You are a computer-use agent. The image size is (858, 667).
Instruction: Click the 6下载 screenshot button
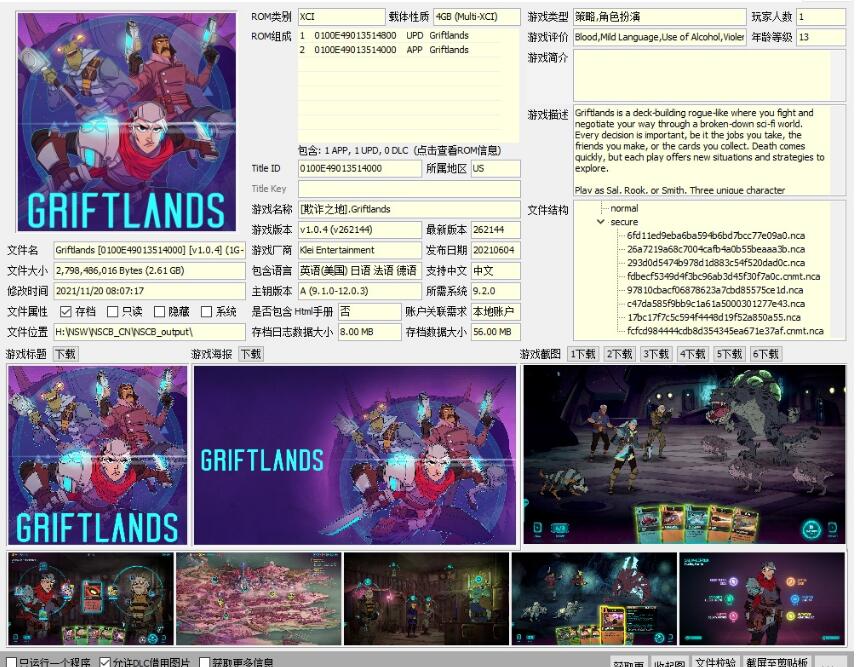click(x=765, y=354)
